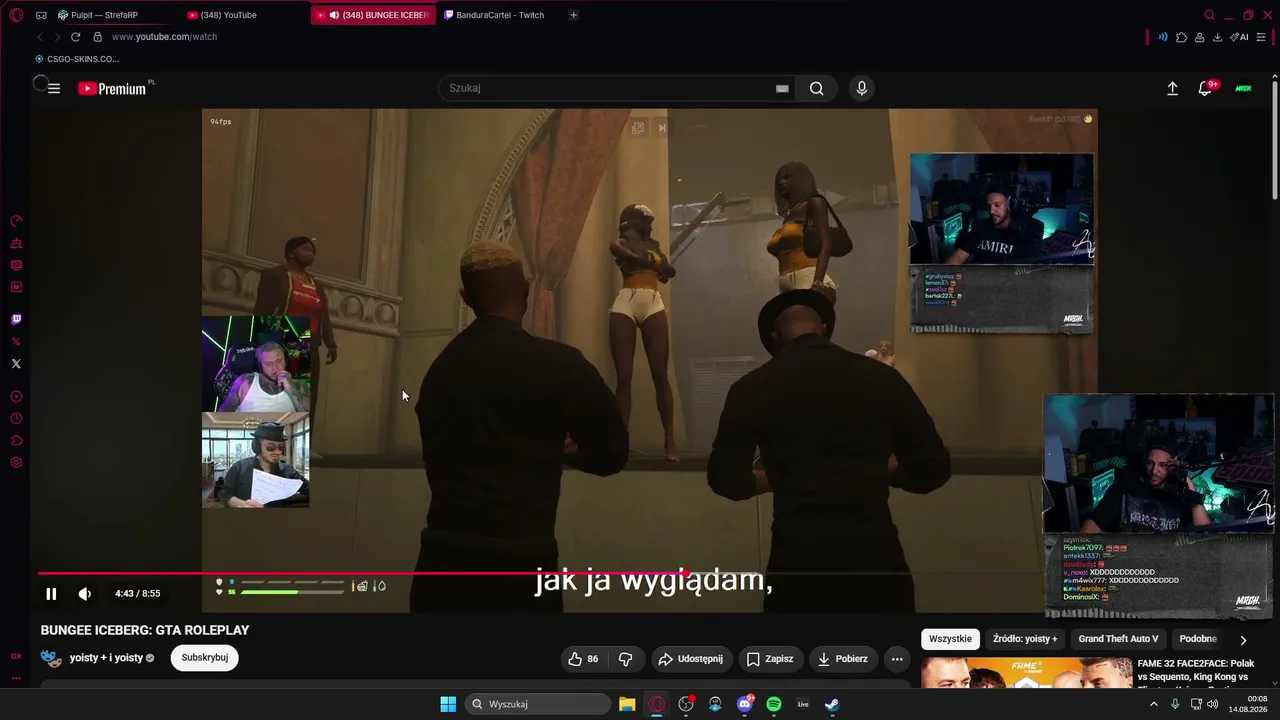Open the Opera workspaces icon beside tabs

pyautogui.click(x=41, y=15)
